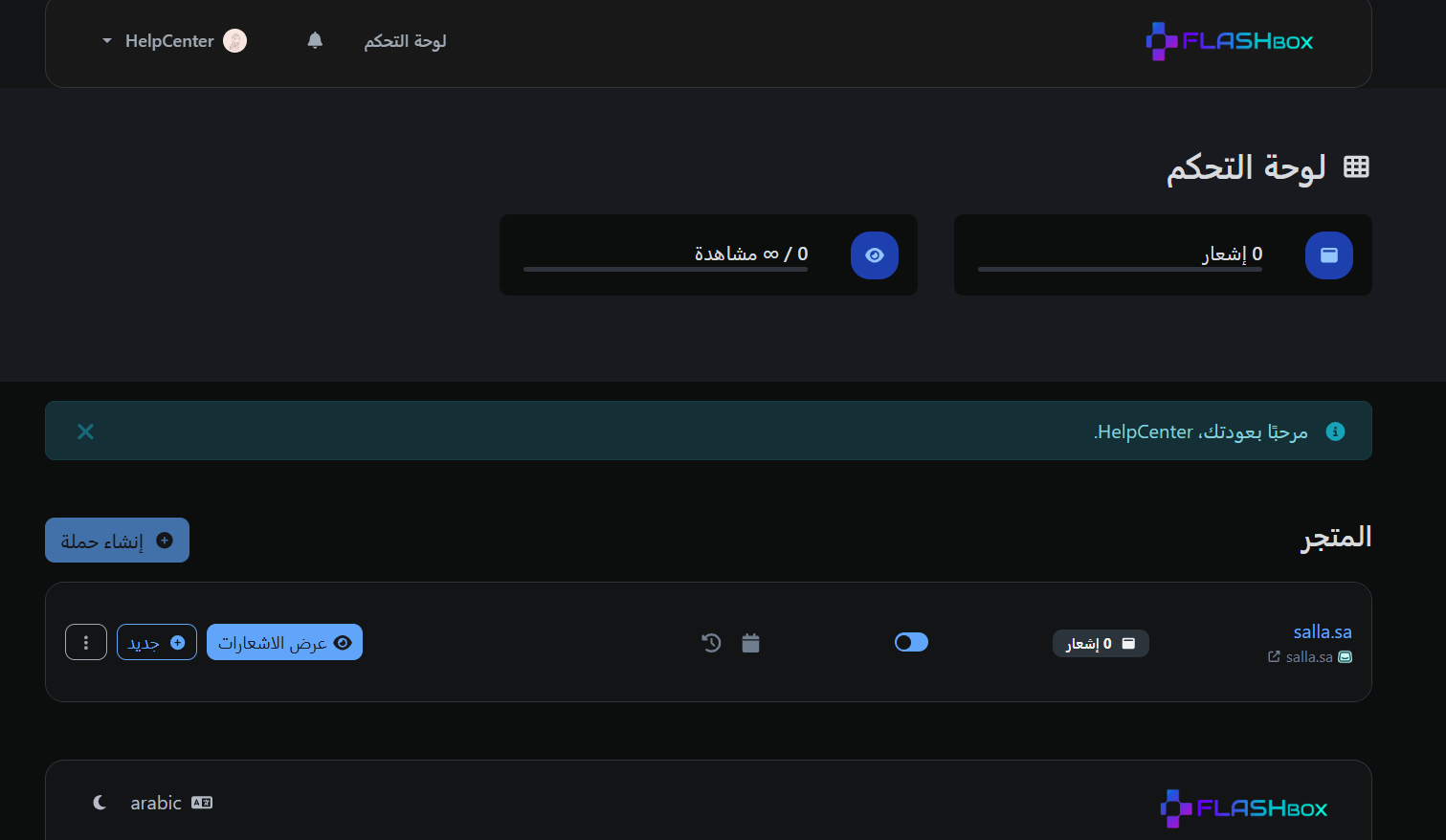Click the info icon in the welcome banner

click(1335, 431)
